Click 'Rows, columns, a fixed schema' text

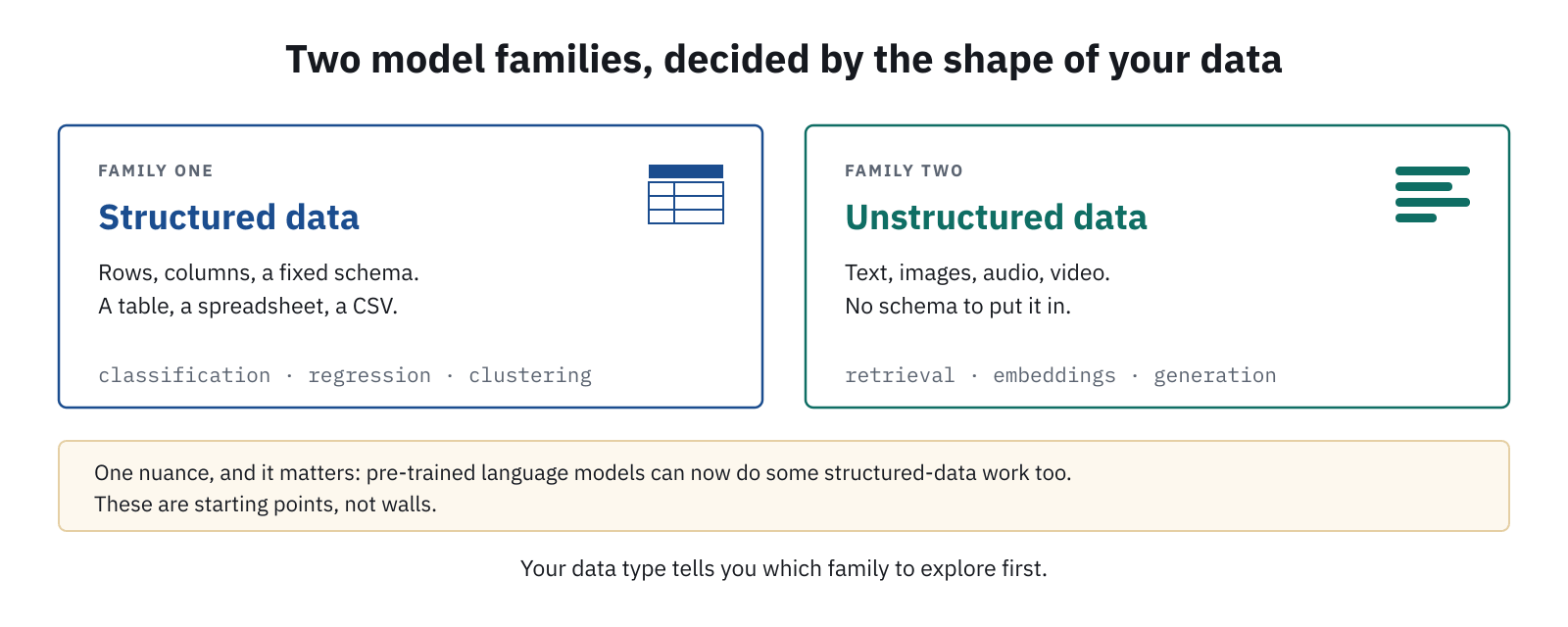click(x=259, y=272)
